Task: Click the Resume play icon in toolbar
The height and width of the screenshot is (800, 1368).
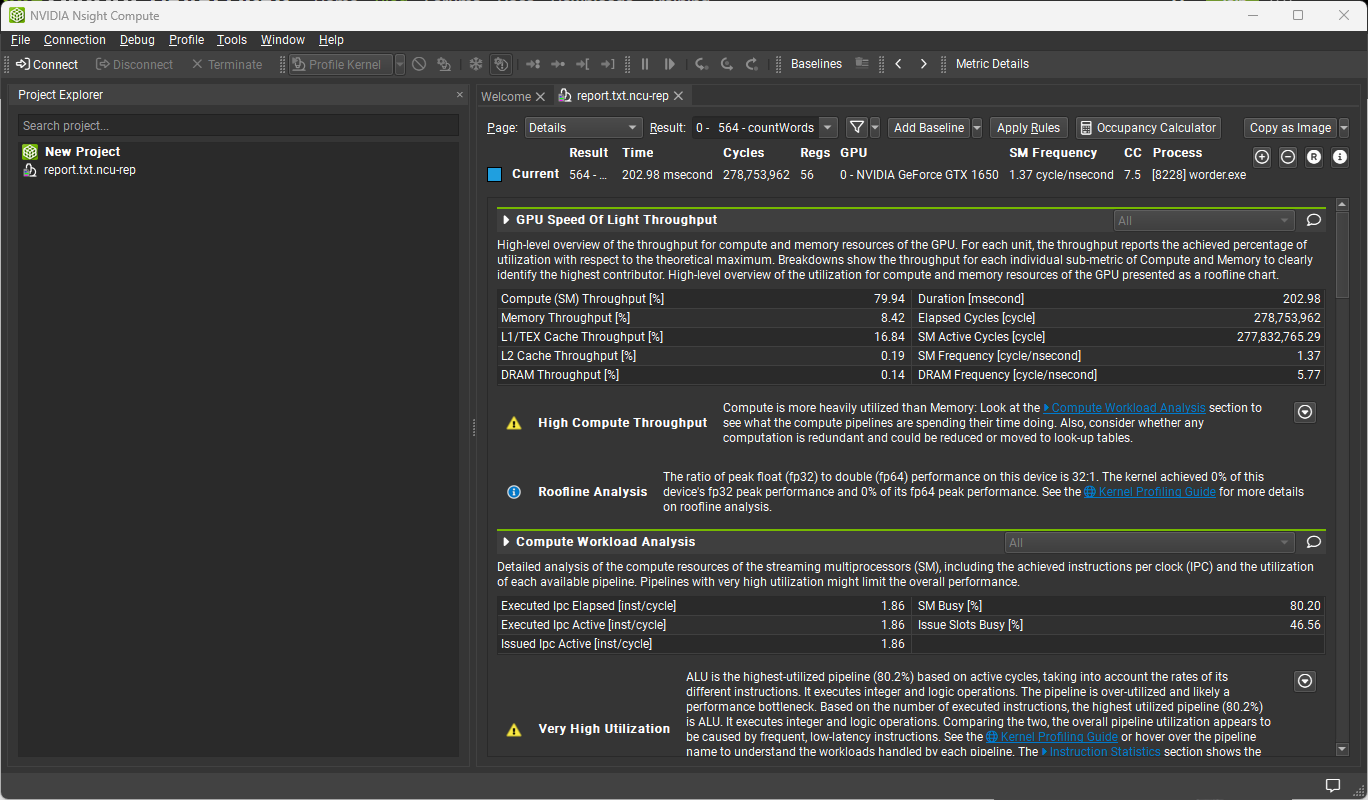Action: (x=670, y=64)
